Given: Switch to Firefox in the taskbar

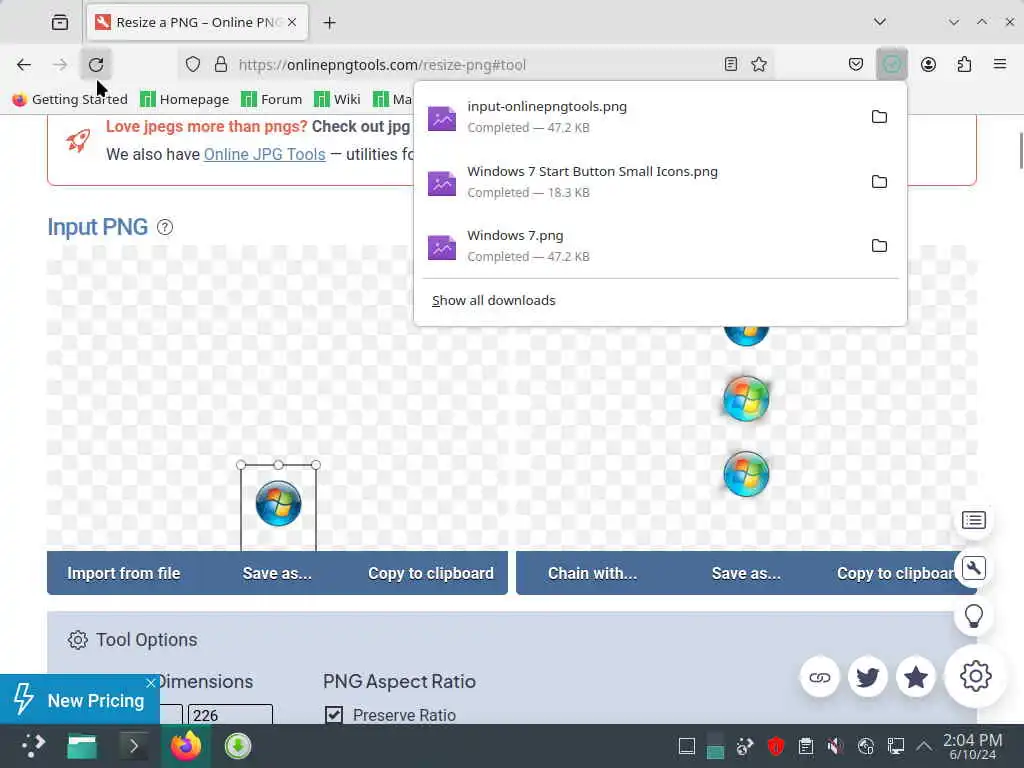Looking at the screenshot, I should (186, 746).
